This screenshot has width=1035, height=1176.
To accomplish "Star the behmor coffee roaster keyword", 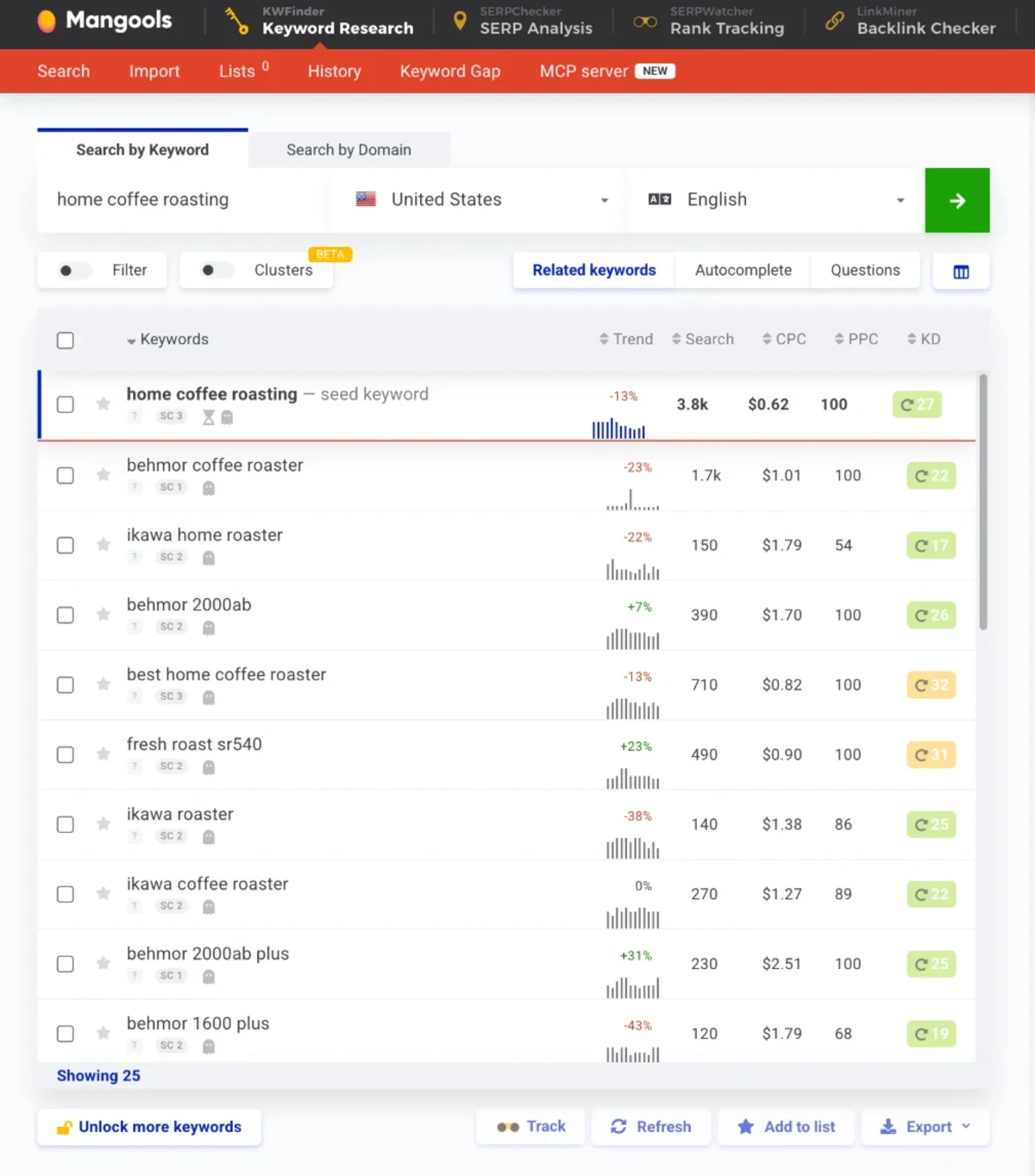I will click(x=103, y=474).
